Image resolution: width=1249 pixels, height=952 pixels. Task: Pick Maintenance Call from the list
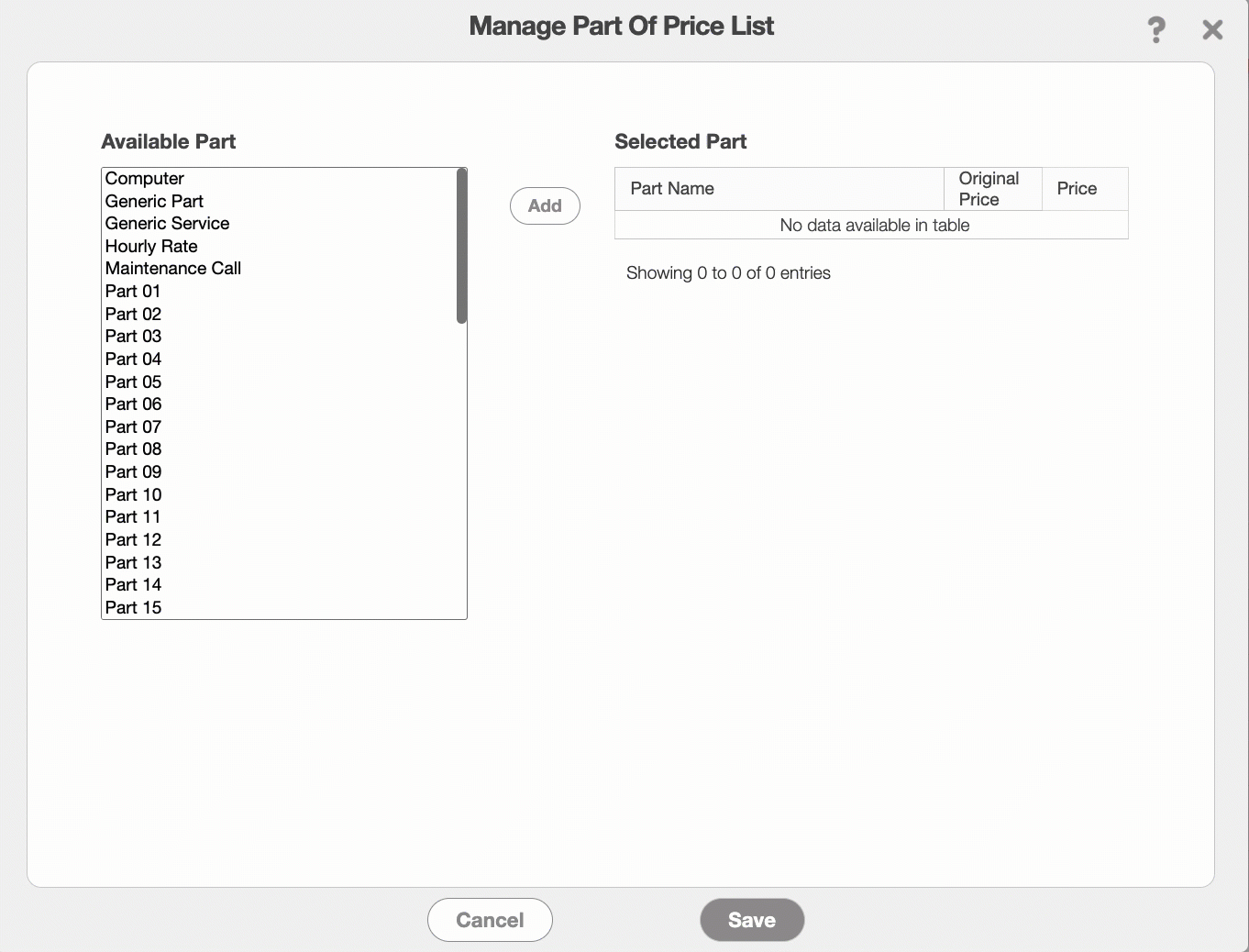[x=173, y=269]
